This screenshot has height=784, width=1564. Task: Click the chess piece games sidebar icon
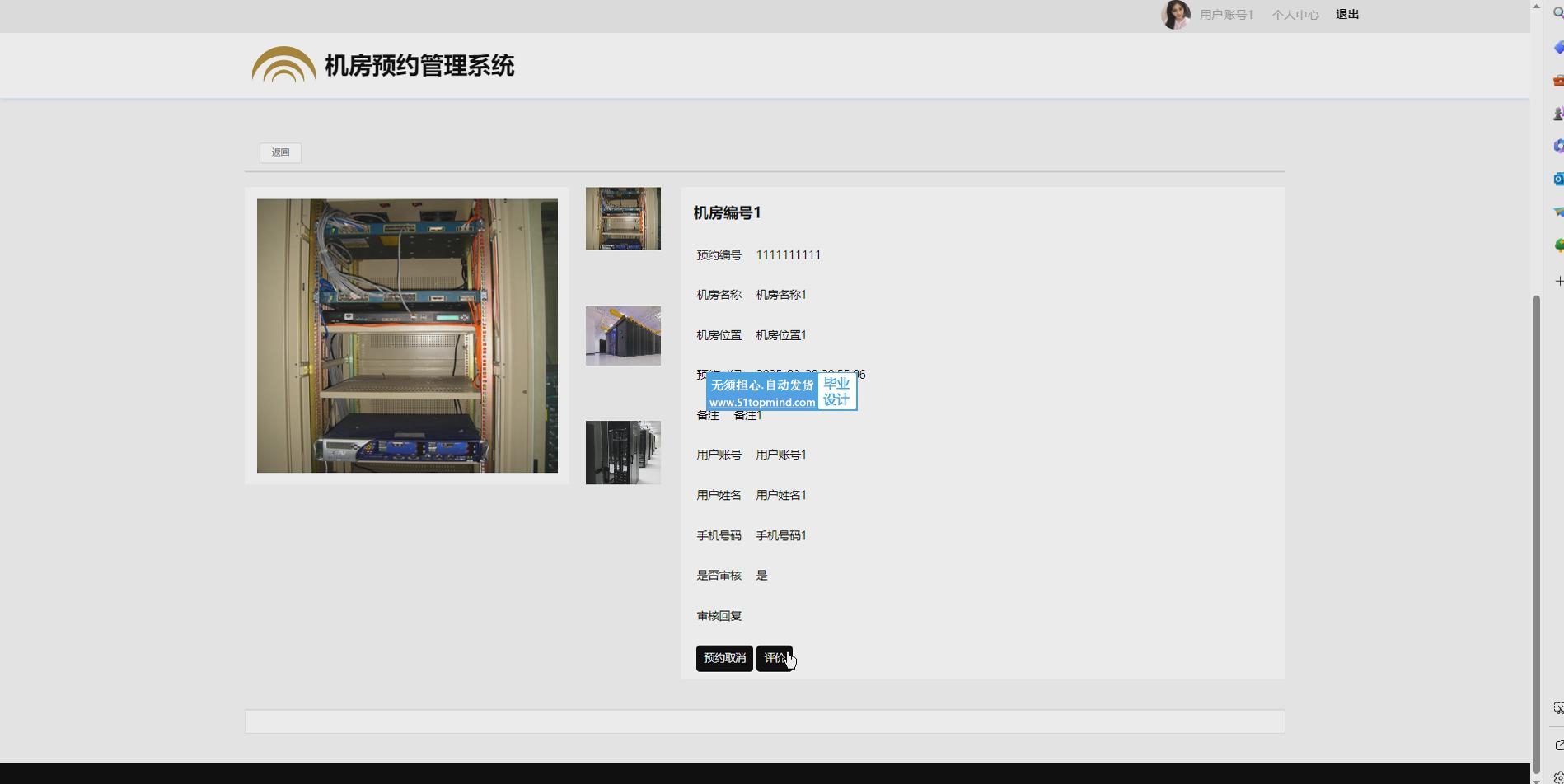coord(1557,114)
